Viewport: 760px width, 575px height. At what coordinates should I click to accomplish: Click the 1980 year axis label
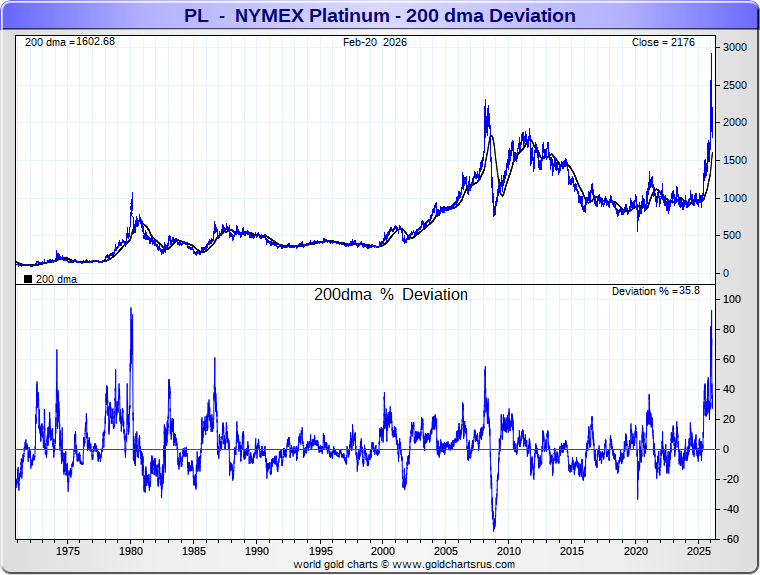click(x=130, y=551)
